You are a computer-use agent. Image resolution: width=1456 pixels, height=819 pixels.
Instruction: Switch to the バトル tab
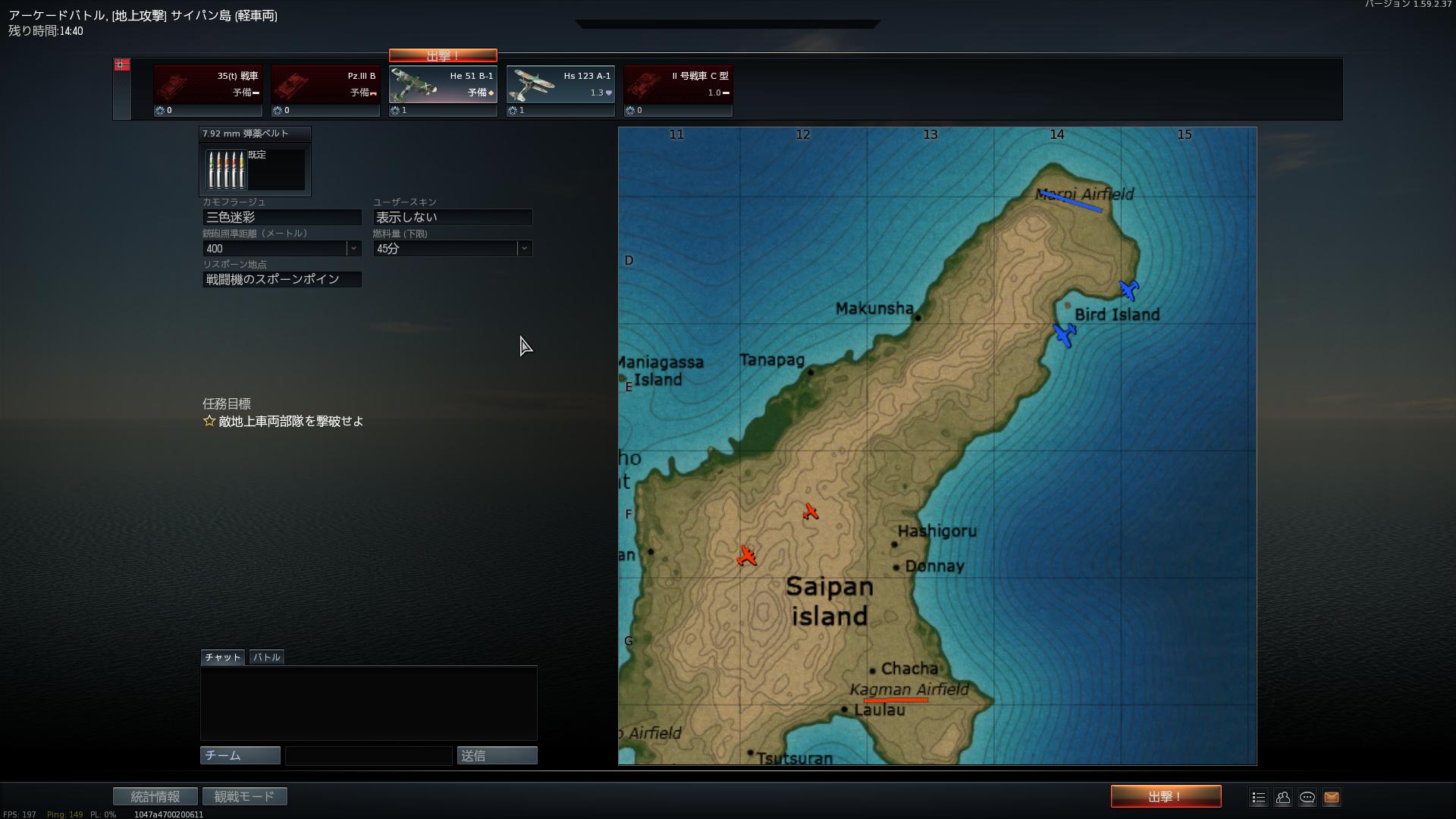(266, 657)
